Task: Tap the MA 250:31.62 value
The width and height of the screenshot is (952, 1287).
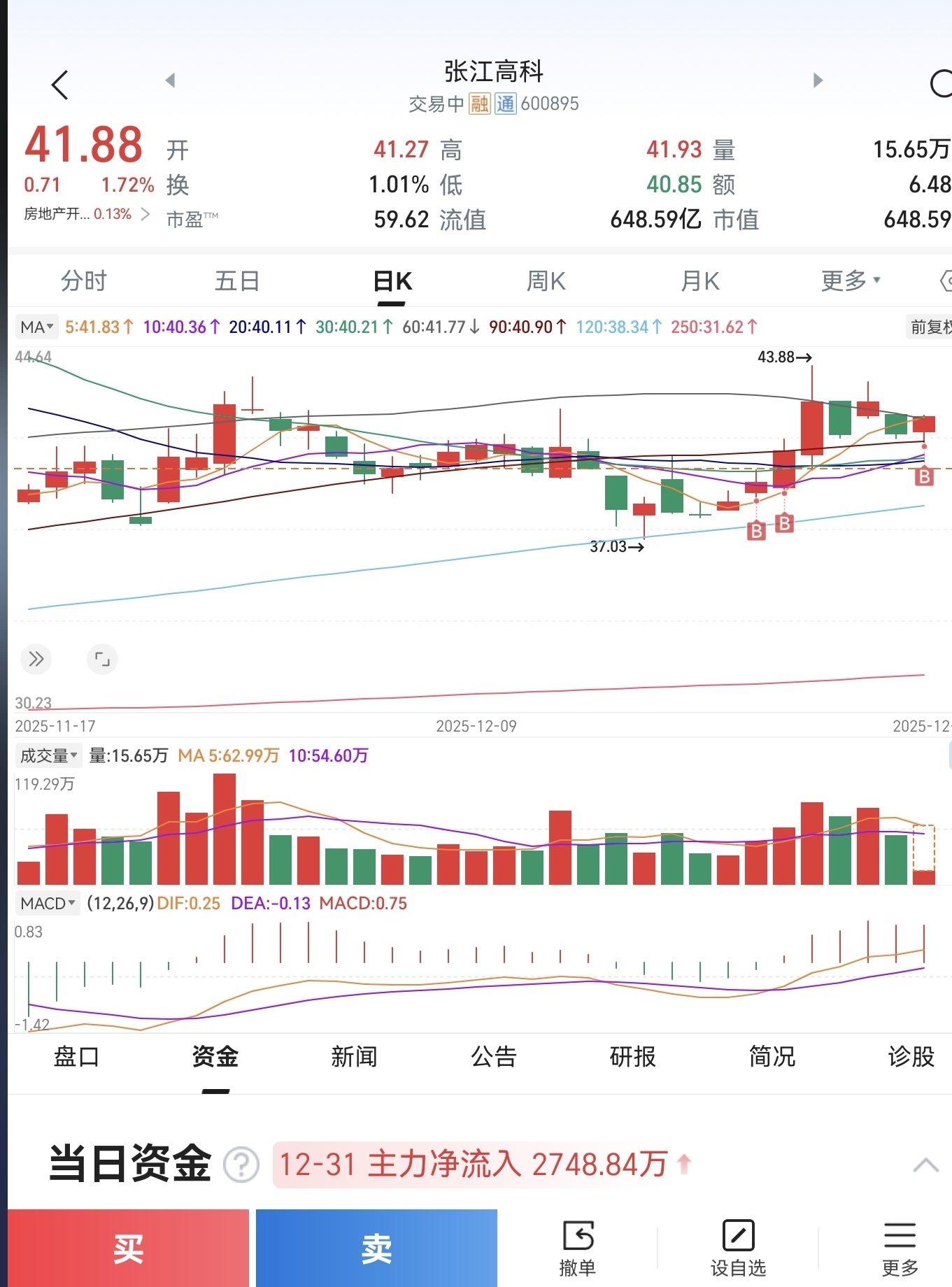Action: click(714, 327)
